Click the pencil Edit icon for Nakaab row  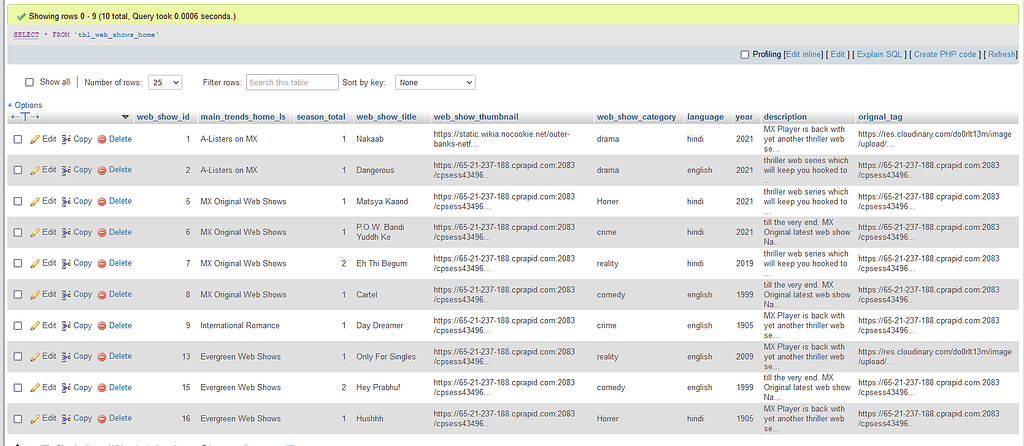pyautogui.click(x=35, y=139)
